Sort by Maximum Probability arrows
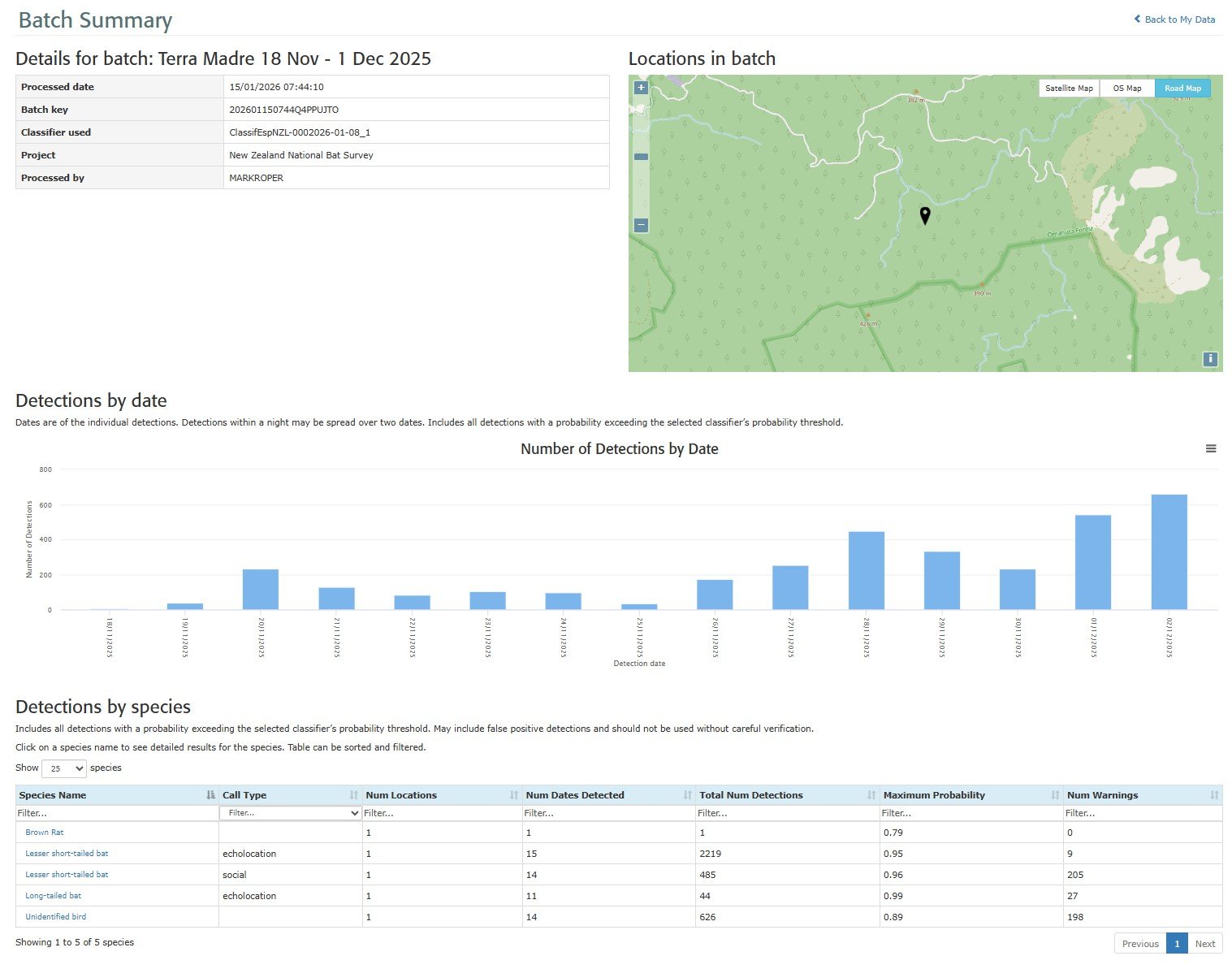This screenshot has height=969, width=1232. [1055, 795]
